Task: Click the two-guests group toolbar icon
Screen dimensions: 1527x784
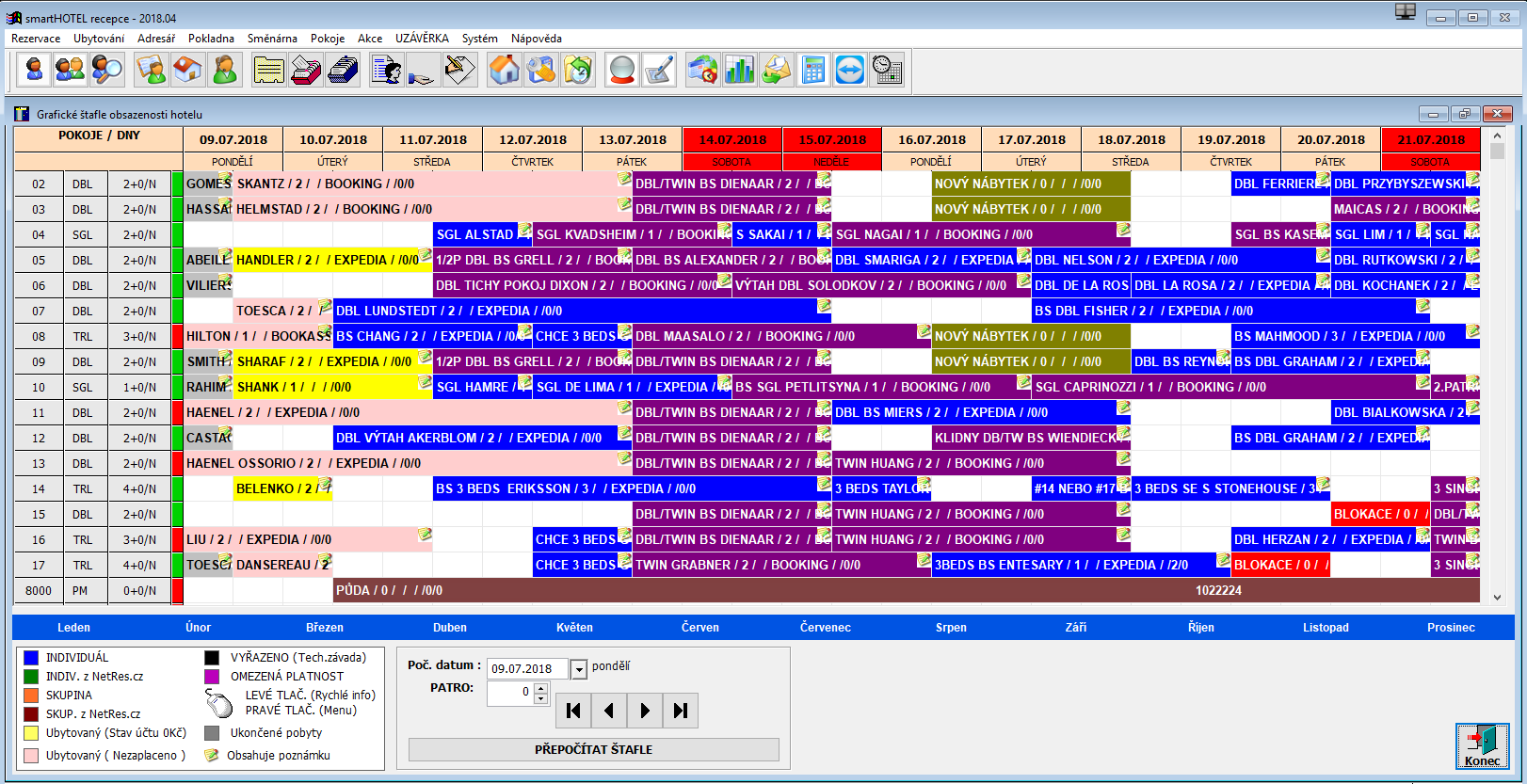Action: tap(70, 70)
